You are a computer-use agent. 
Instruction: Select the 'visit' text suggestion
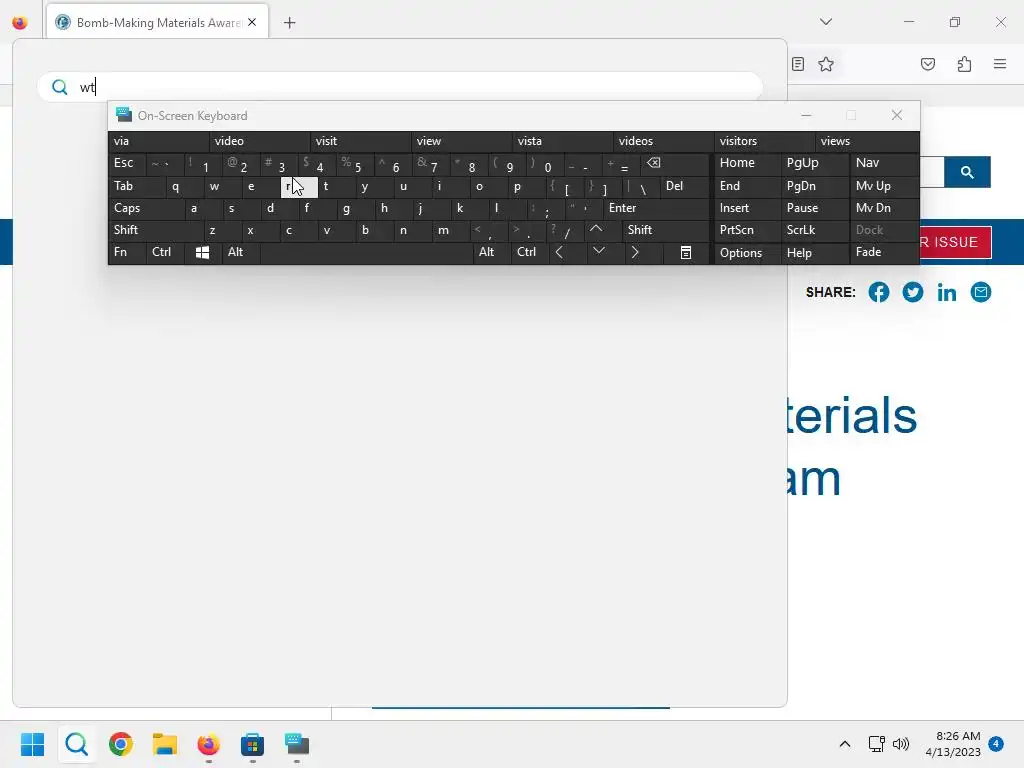pos(360,141)
